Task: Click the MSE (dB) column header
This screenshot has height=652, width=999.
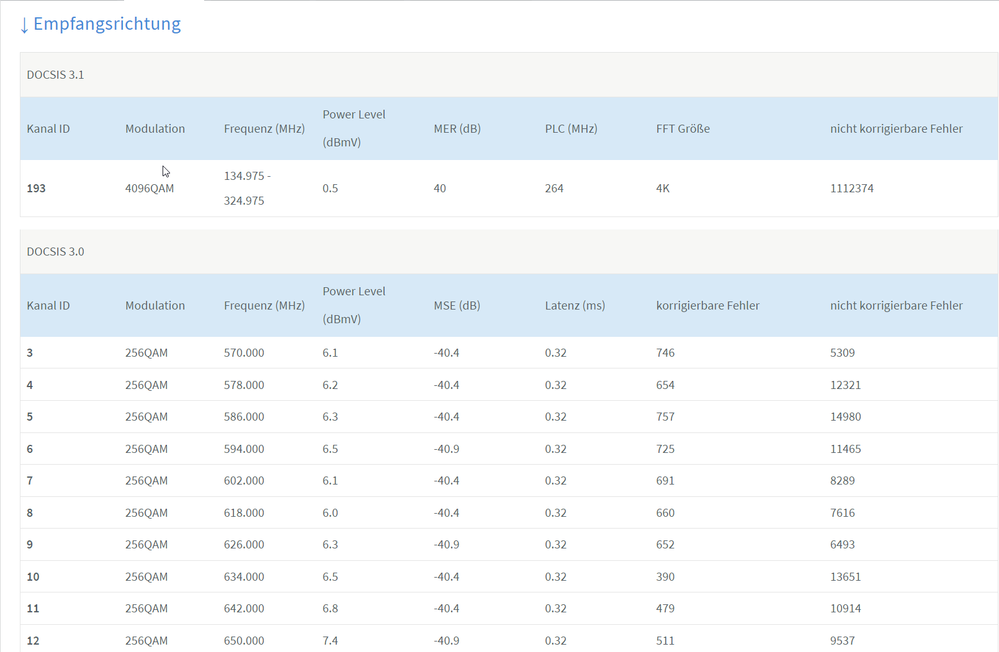Action: tap(457, 306)
